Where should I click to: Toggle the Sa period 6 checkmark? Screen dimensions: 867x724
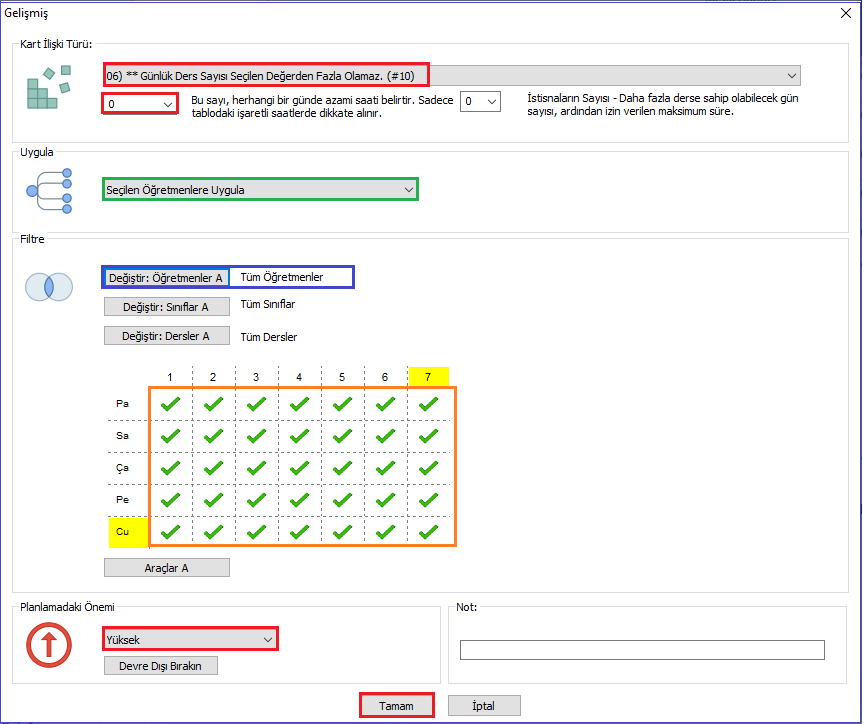tap(385, 436)
